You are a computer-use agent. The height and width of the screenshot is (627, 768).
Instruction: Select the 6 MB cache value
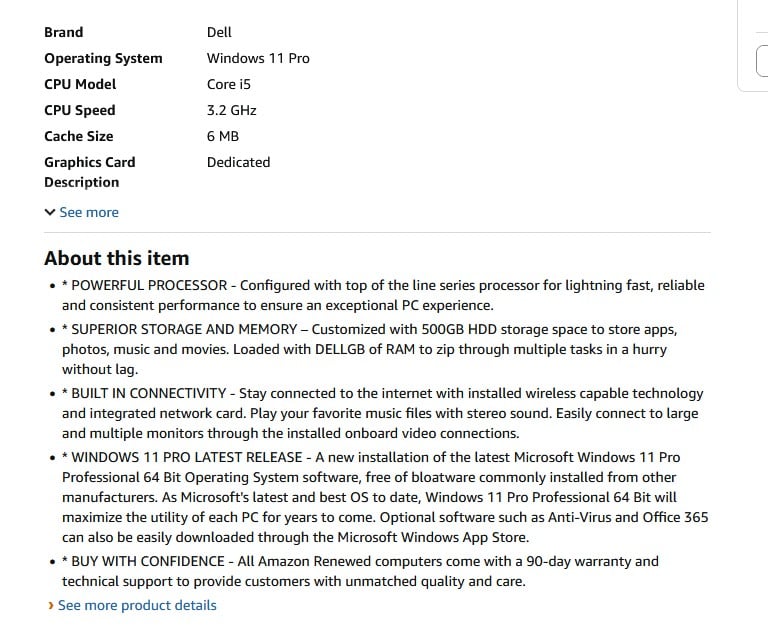pos(223,136)
